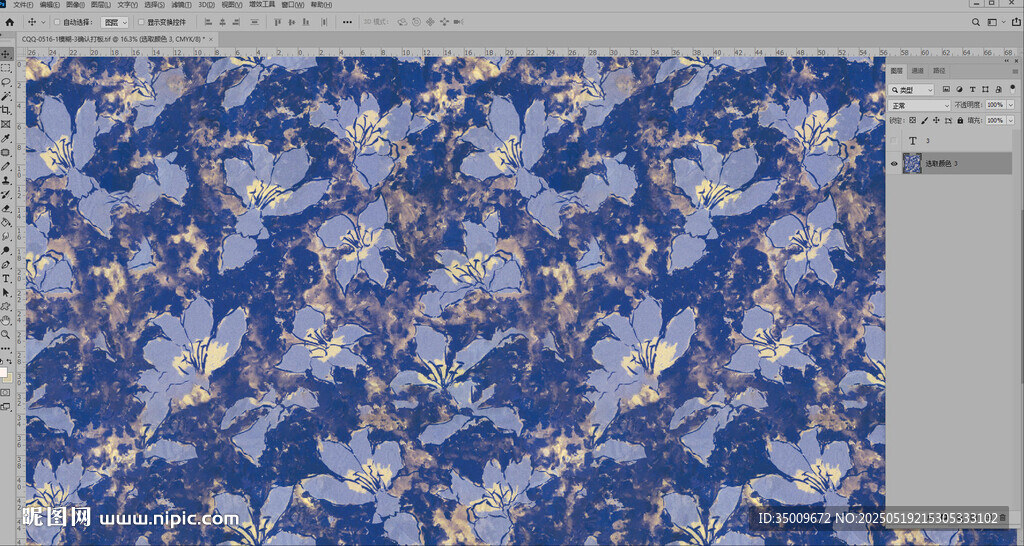The height and width of the screenshot is (546, 1024).
Task: Enable the 自动选择 checkbox
Action: tap(57, 22)
